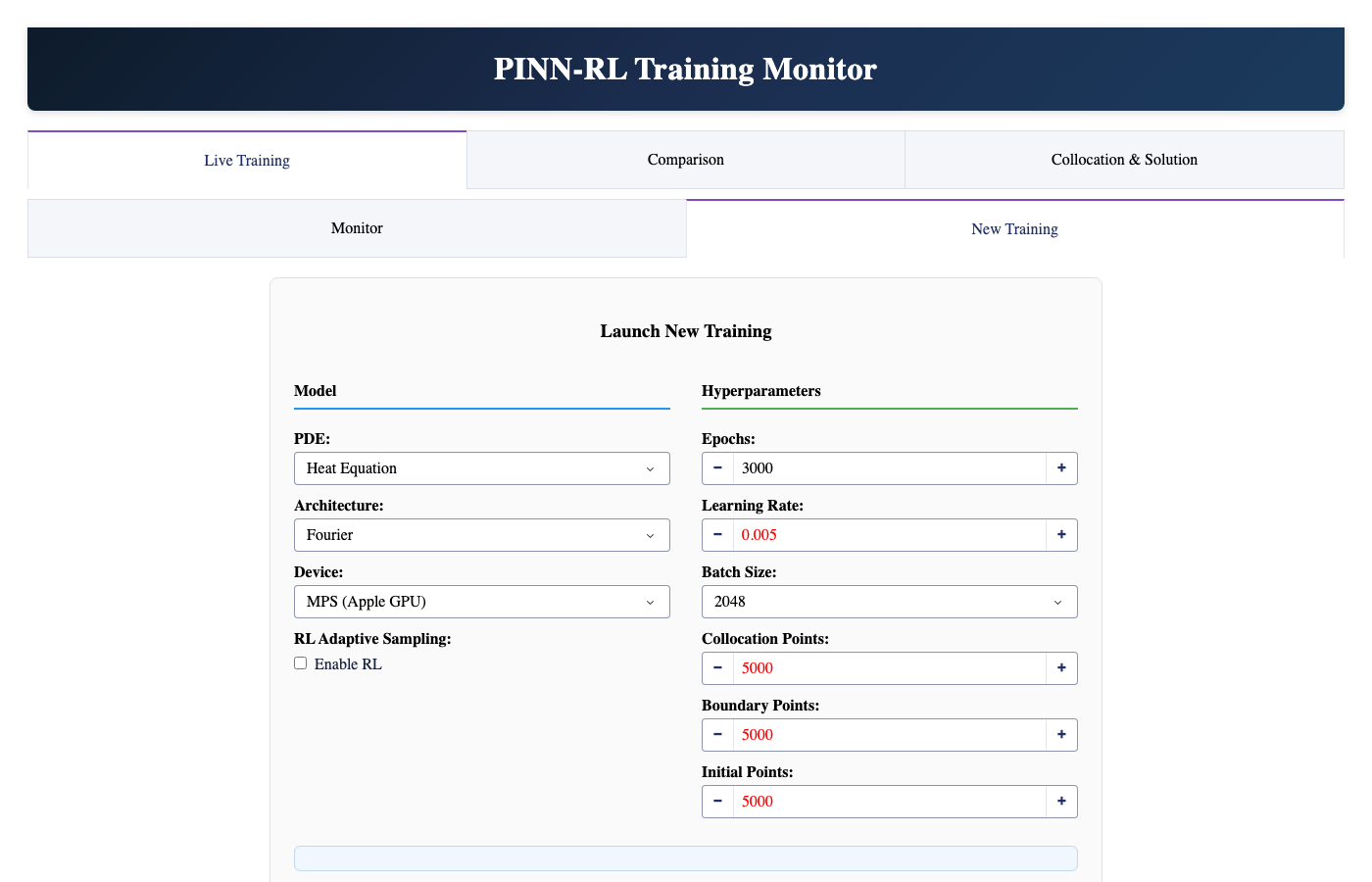1372x882 pixels.
Task: Switch to the Comparison tab
Action: 686,160
